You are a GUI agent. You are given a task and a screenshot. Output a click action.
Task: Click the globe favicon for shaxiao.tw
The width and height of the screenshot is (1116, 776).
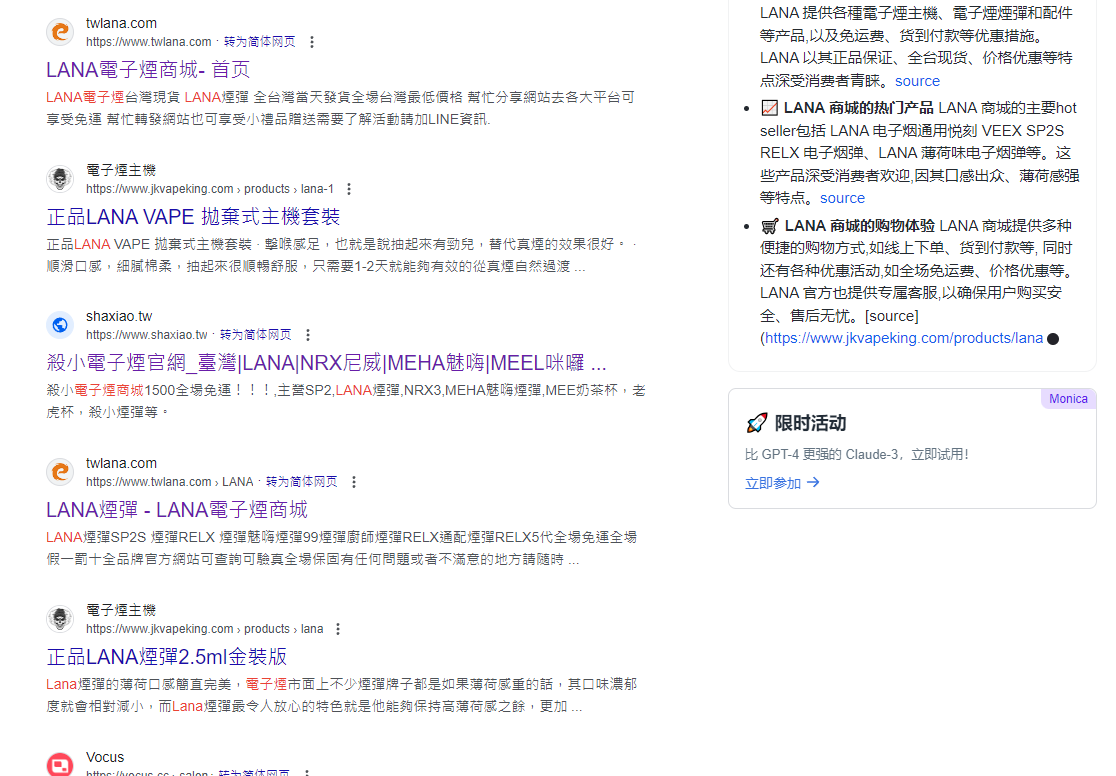(60, 325)
